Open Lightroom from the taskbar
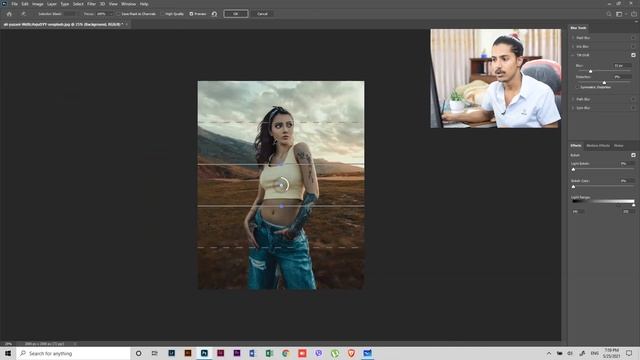This screenshot has height=360, width=640. pos(171,353)
